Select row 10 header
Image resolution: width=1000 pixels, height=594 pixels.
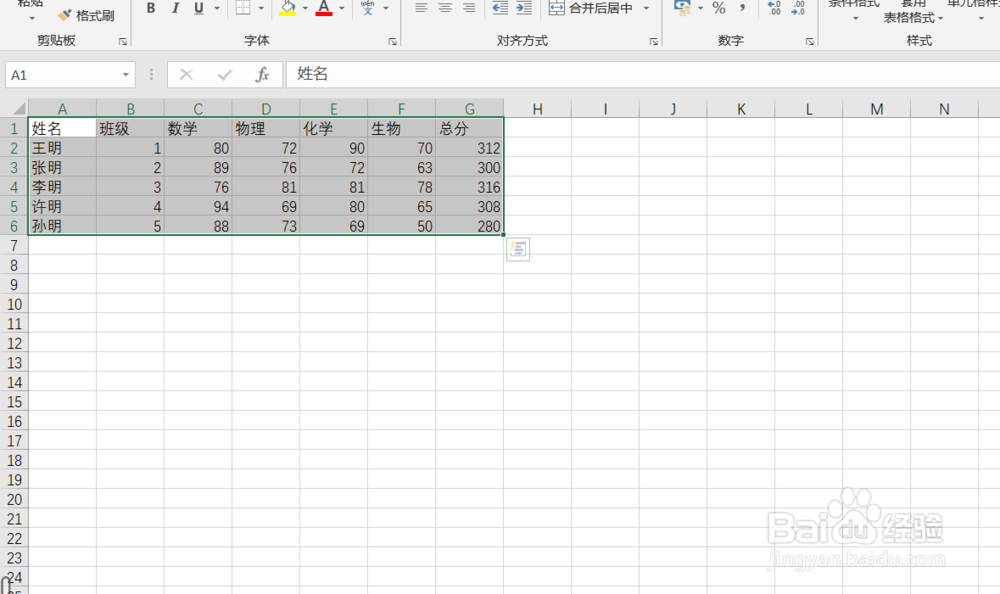pyautogui.click(x=14, y=304)
